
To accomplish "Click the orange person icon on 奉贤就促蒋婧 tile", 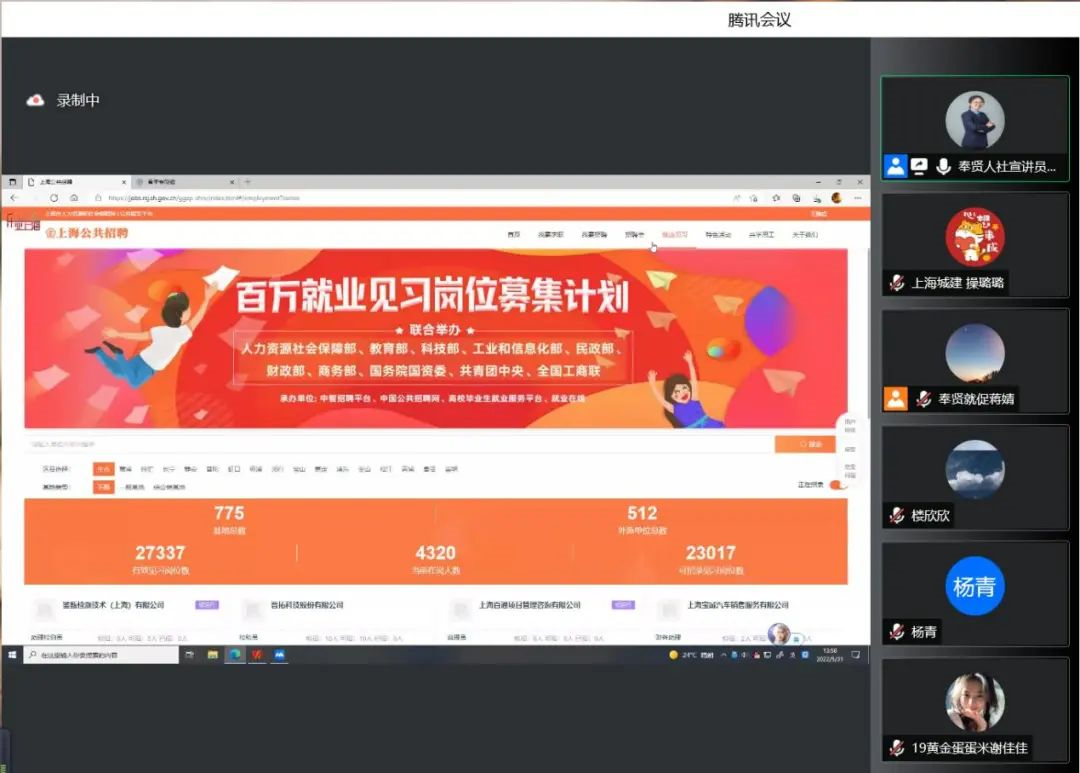I will pos(895,399).
